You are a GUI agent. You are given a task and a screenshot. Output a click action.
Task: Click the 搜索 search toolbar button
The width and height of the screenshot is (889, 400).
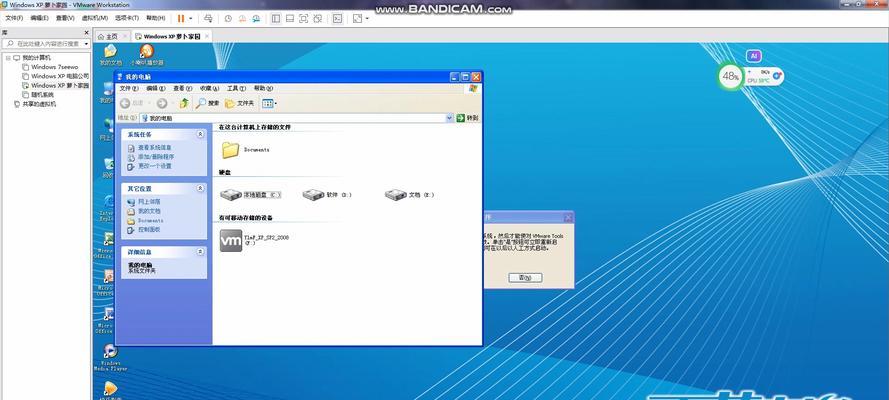tap(208, 103)
